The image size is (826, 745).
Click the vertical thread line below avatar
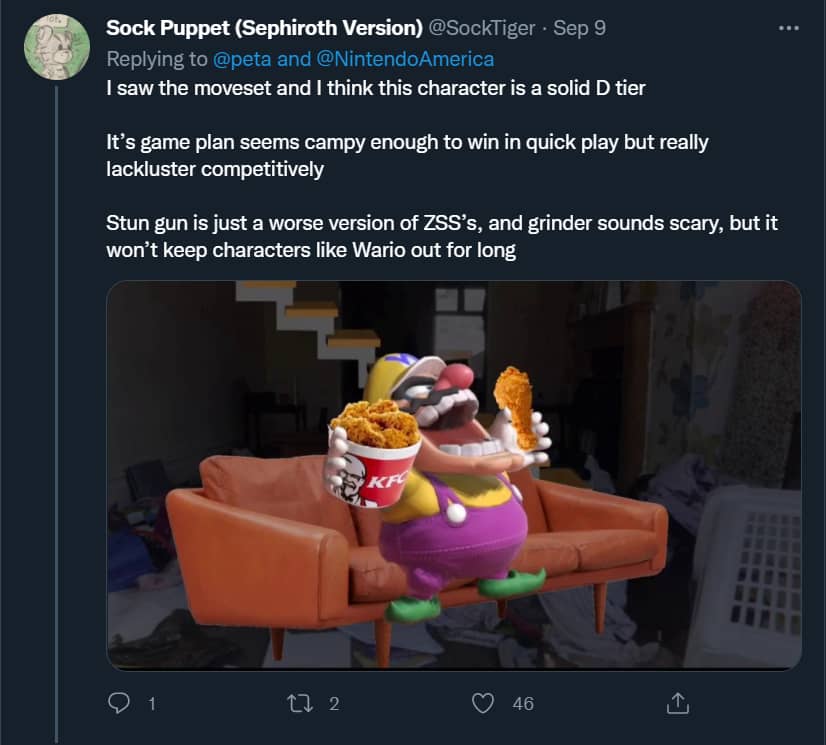click(x=56, y=400)
